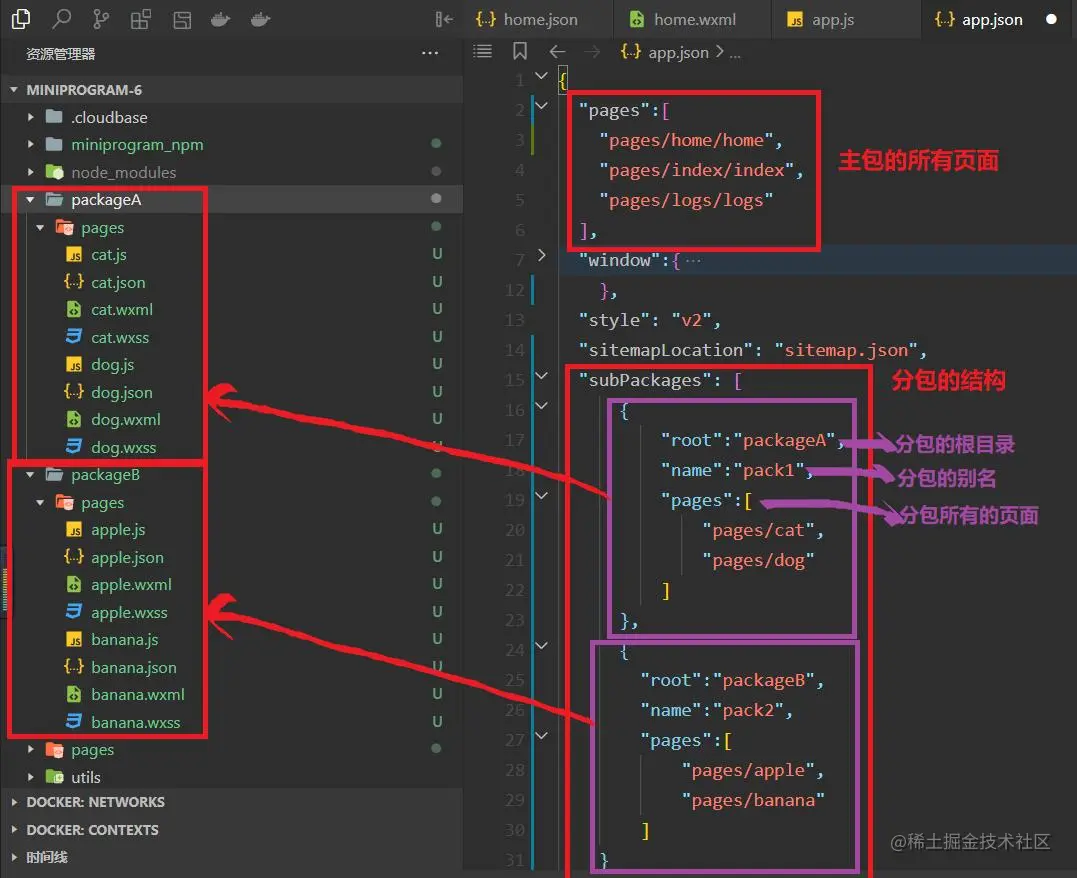Open the Source Control branch icon
Viewport: 1077px width, 878px height.
point(101,19)
